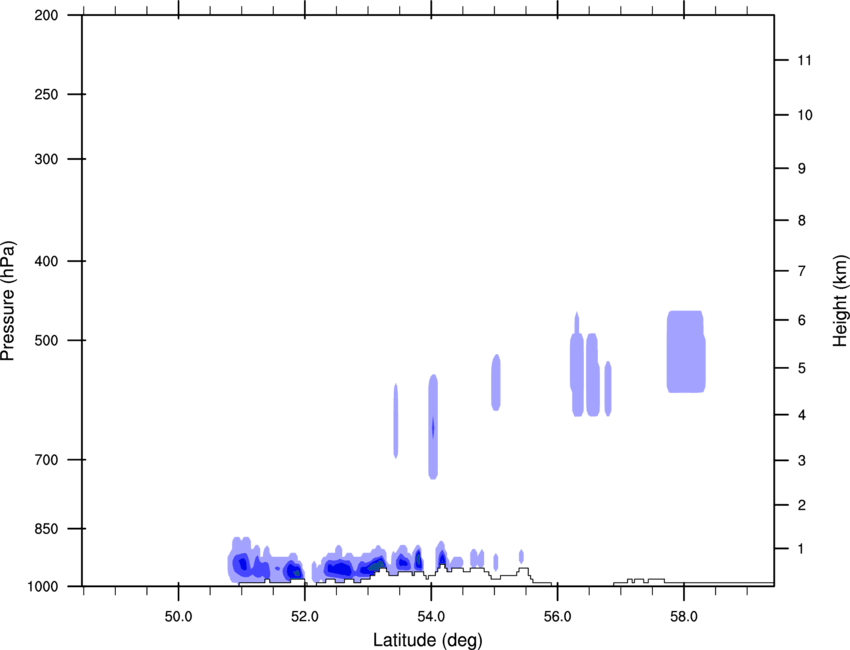This screenshot has width=850, height=650.
Task: Click the 'Pressure (hPa)' axis title
Action: pos(8,301)
